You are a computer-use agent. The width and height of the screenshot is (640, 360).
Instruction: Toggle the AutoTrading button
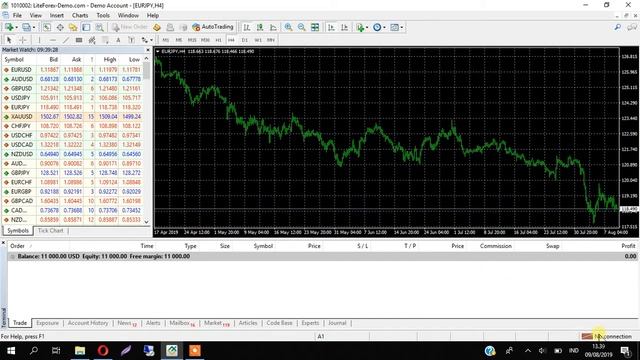point(213,27)
